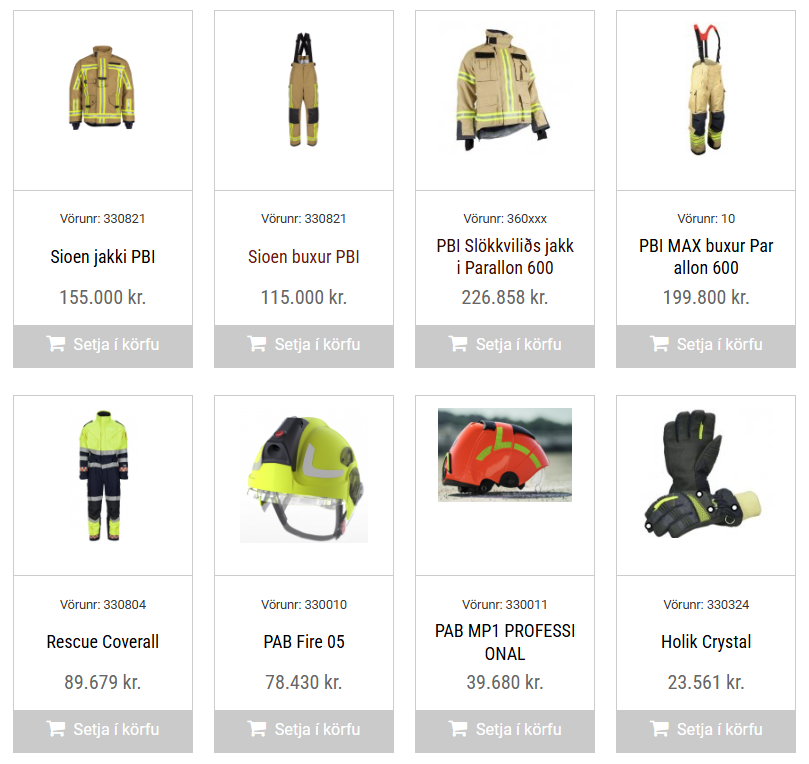The height and width of the screenshot is (764, 809).
Task: View the Rescue Coverall product image
Action: pyautogui.click(x=103, y=476)
